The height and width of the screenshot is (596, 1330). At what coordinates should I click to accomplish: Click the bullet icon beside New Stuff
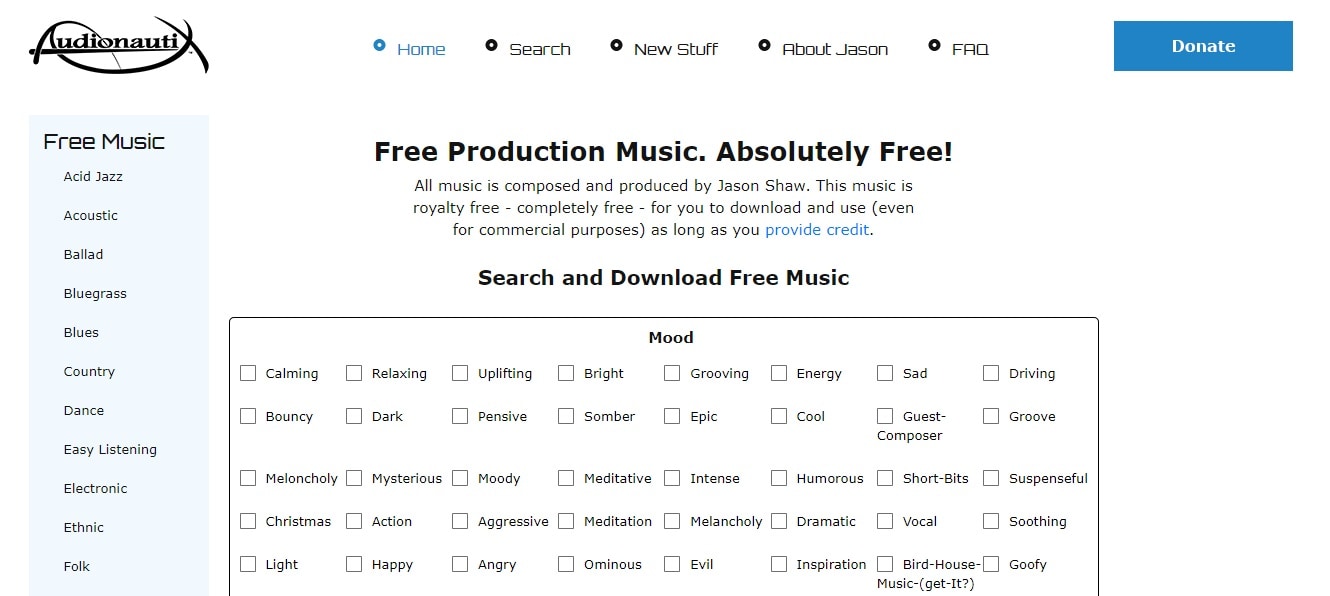(x=616, y=45)
